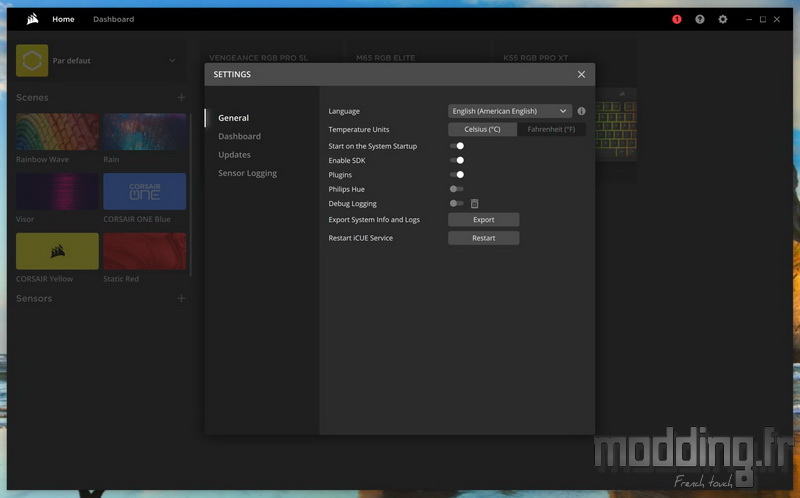Open the red notification badge
800x498 pixels.
coord(677,19)
